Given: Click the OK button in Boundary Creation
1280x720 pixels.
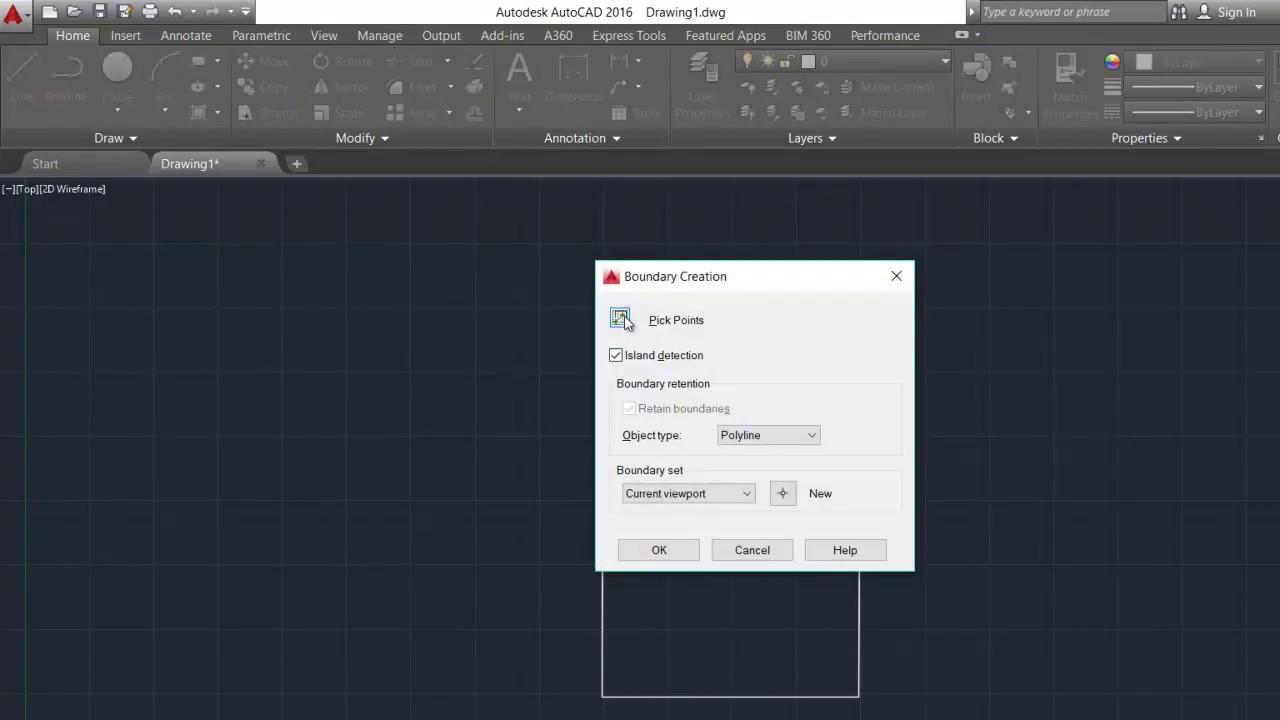Looking at the screenshot, I should 659,550.
